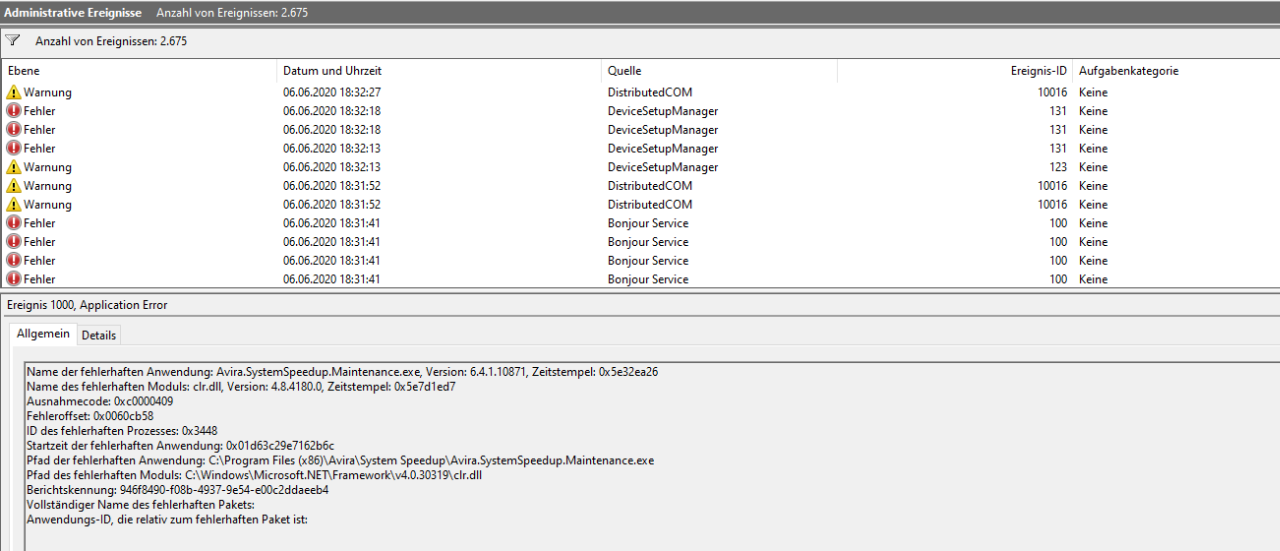
Task: Open the Allgemein tab
Action: pyautogui.click(x=43, y=334)
